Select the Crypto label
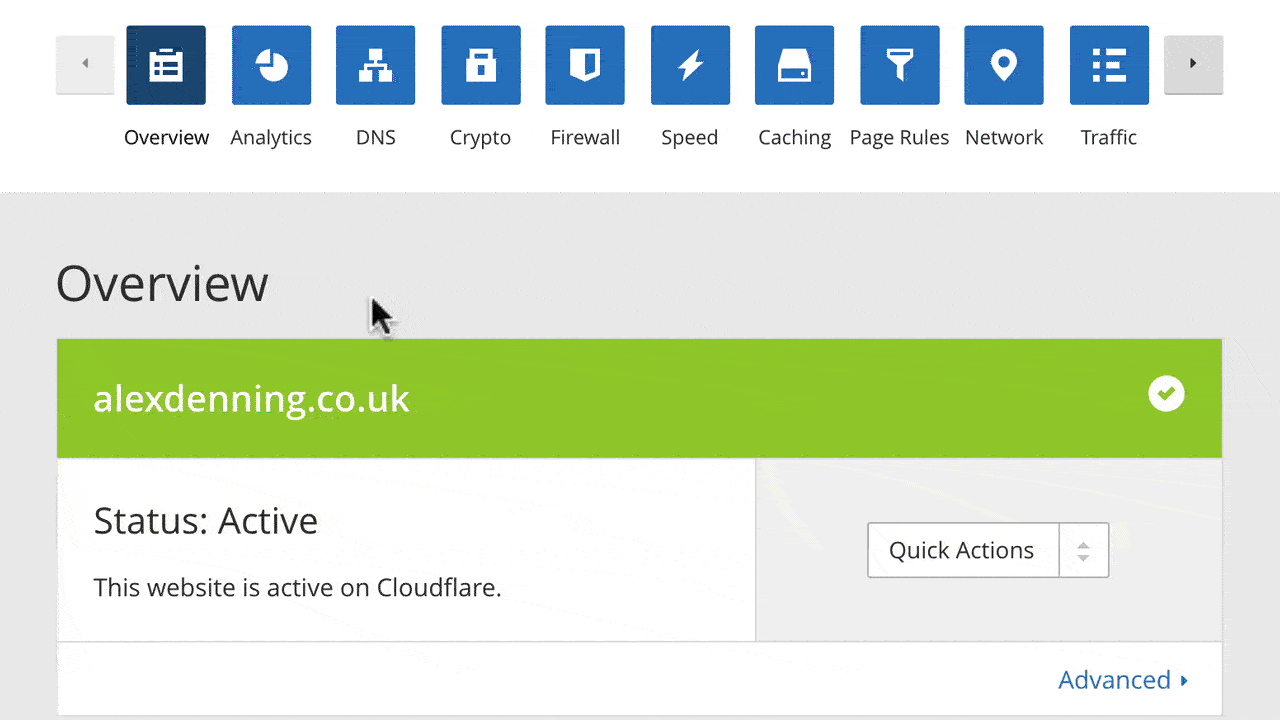The height and width of the screenshot is (720, 1280). pyautogui.click(x=480, y=138)
